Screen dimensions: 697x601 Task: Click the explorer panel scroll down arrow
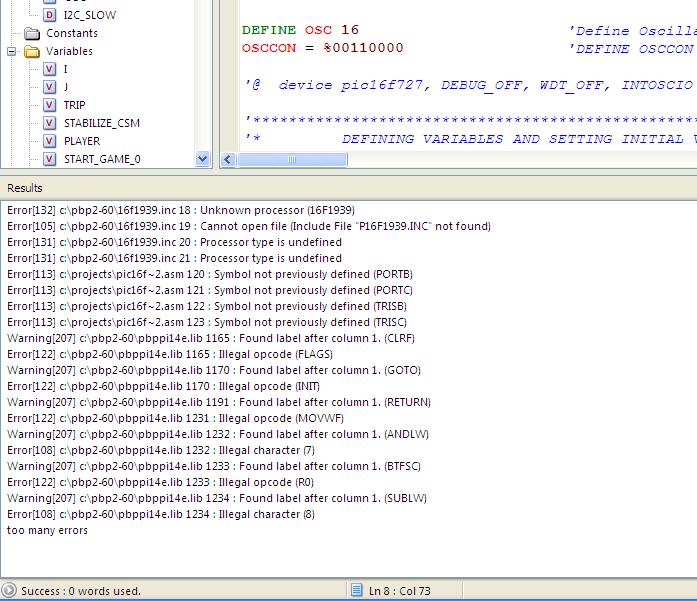[x=203, y=159]
